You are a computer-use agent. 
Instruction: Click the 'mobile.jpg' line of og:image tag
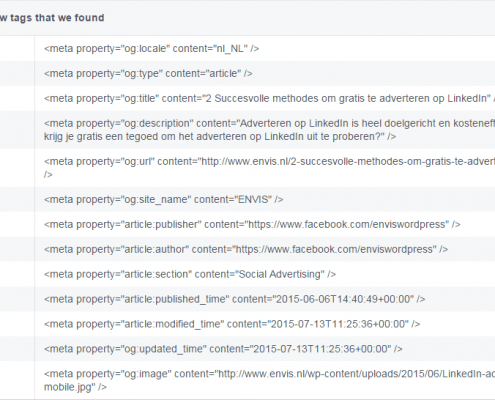click(x=75, y=387)
